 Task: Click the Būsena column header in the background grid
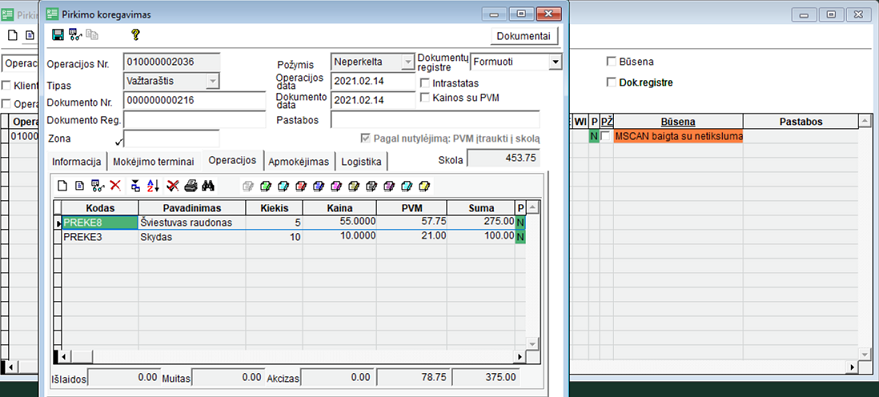pyautogui.click(x=678, y=122)
